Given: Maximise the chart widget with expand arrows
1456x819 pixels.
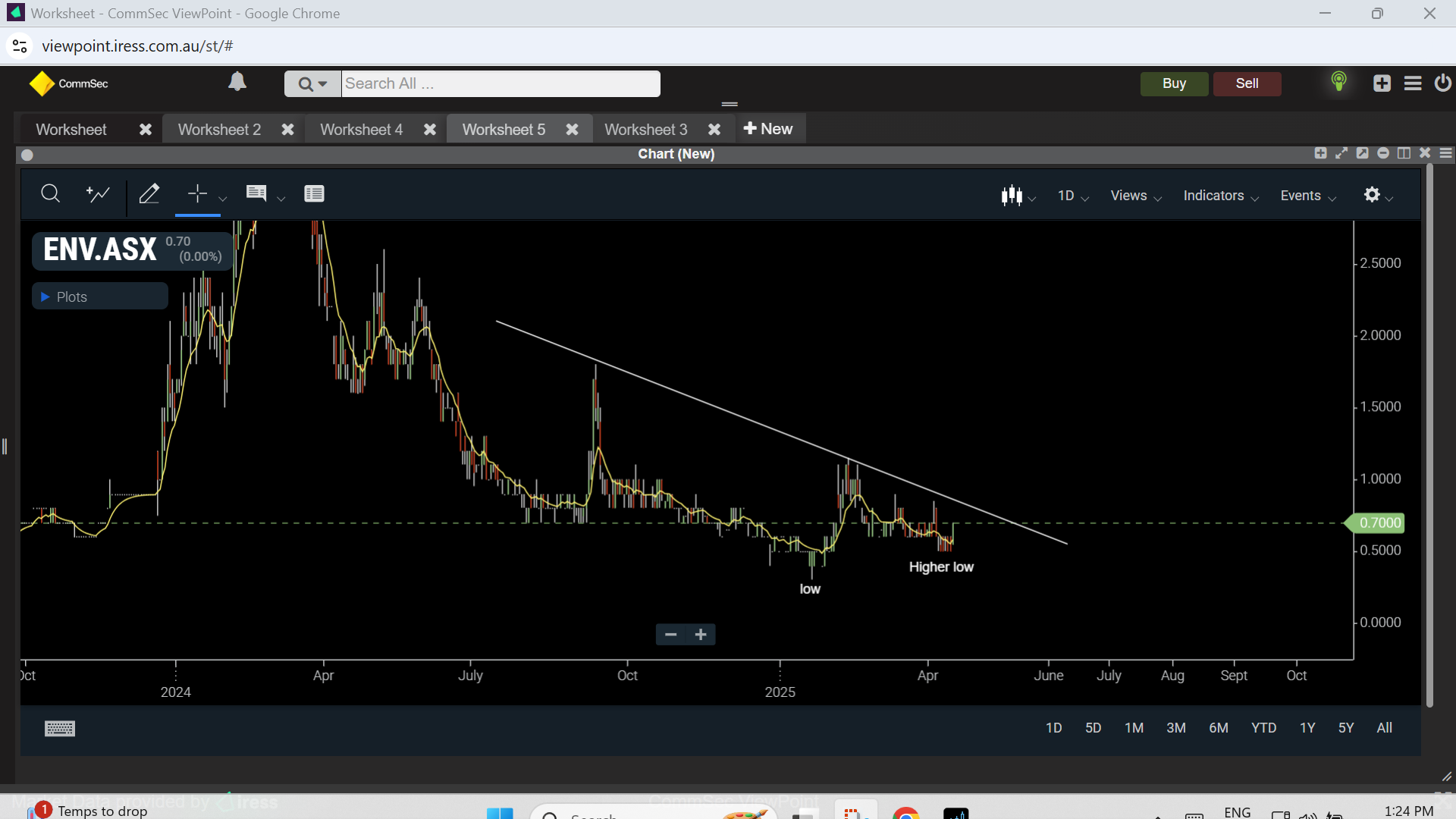Looking at the screenshot, I should point(1341,153).
